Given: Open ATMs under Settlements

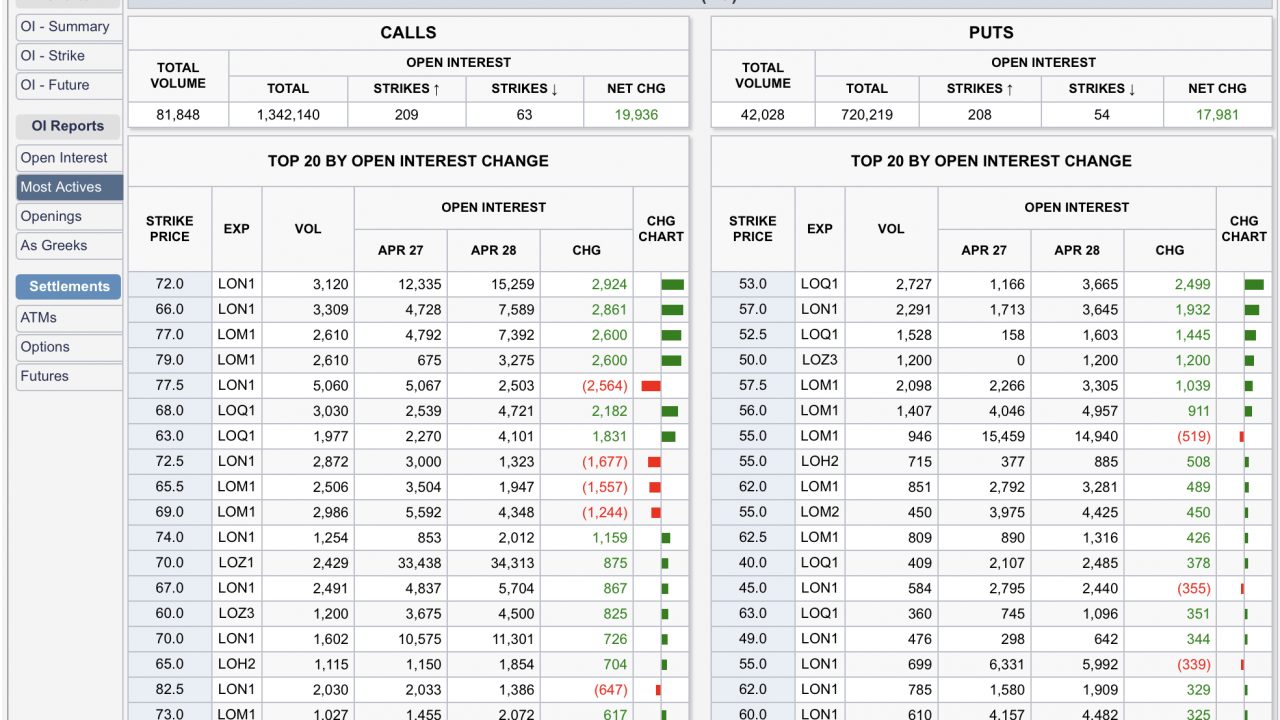Looking at the screenshot, I should click(x=67, y=318).
